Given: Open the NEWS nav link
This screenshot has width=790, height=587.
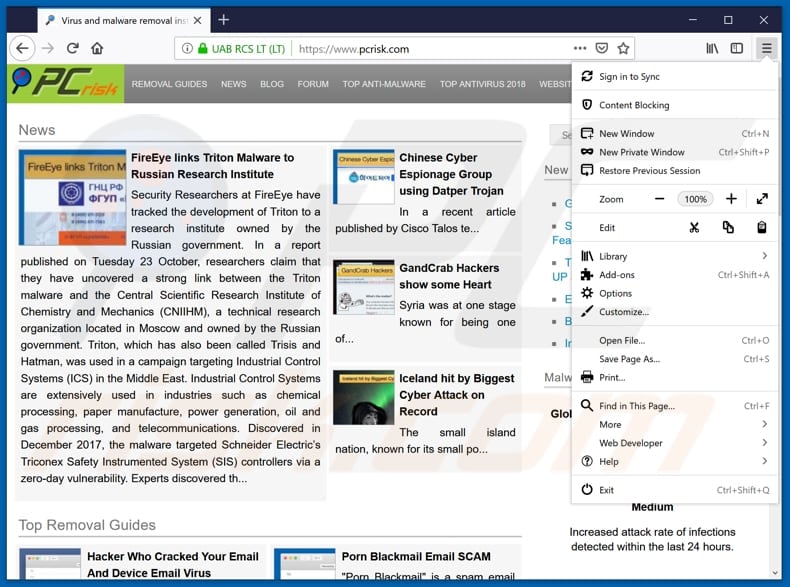Looking at the screenshot, I should [234, 84].
